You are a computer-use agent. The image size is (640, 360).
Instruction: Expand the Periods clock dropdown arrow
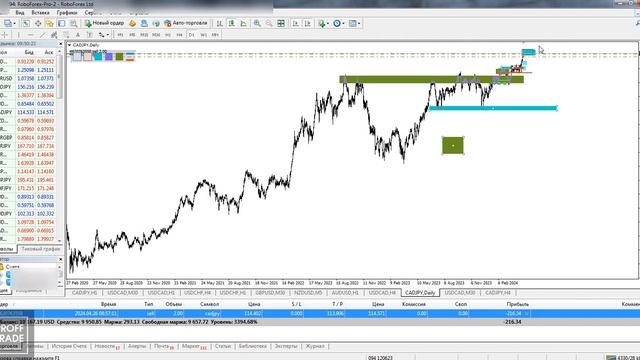pos(343,24)
